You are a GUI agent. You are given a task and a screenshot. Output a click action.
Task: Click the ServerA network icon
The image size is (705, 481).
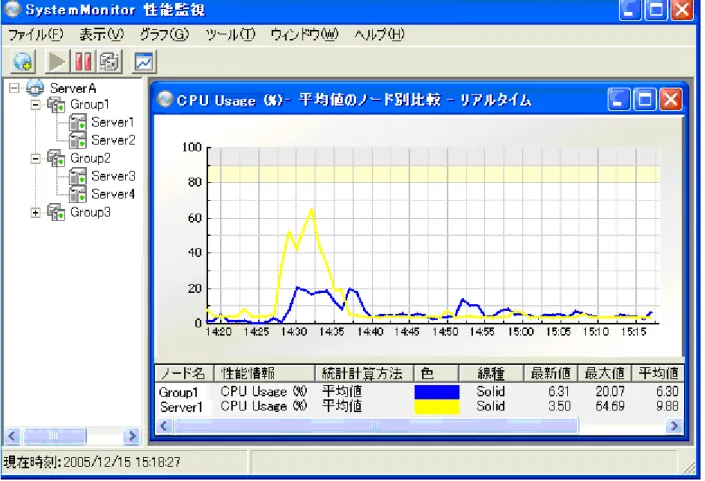click(x=35, y=88)
